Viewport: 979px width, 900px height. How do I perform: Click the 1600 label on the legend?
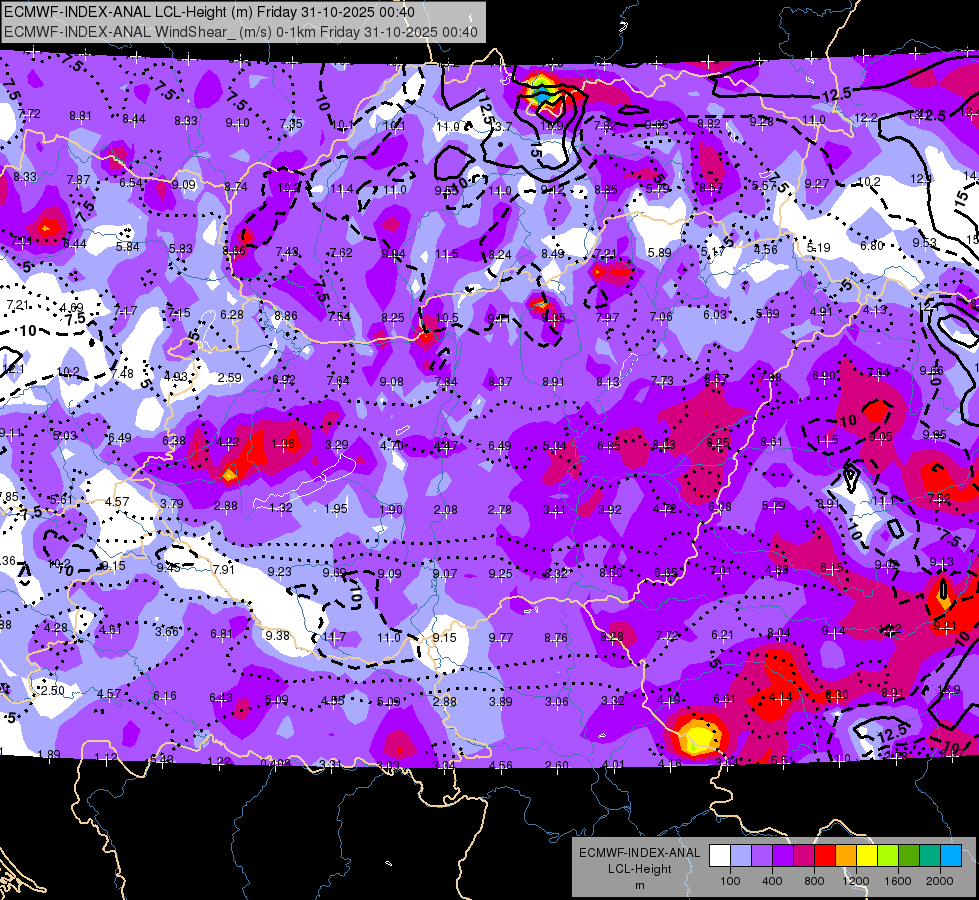coord(898,881)
